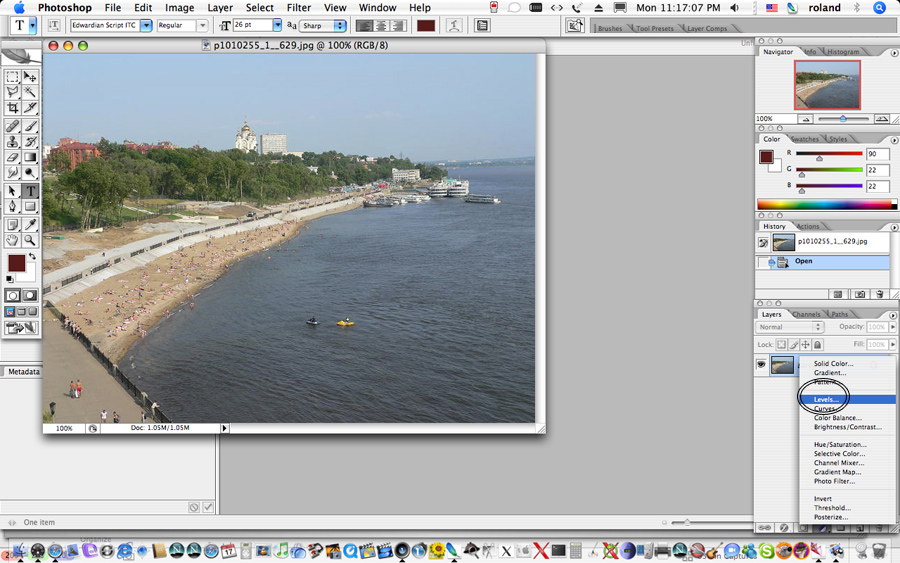Switch to the Channels tab
The height and width of the screenshot is (563, 900).
pos(806,314)
